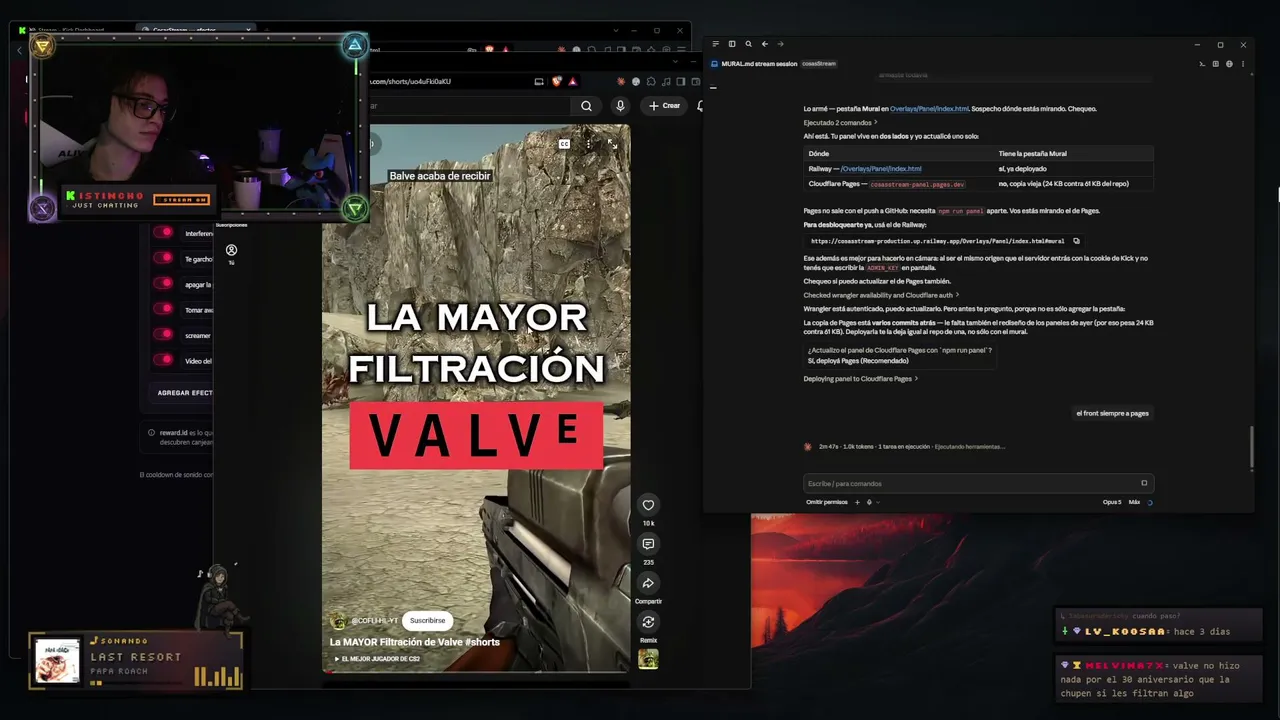Click the 'La MAYOR Filtración de Valve #shorts' title
The image size is (1280, 720).
415,642
